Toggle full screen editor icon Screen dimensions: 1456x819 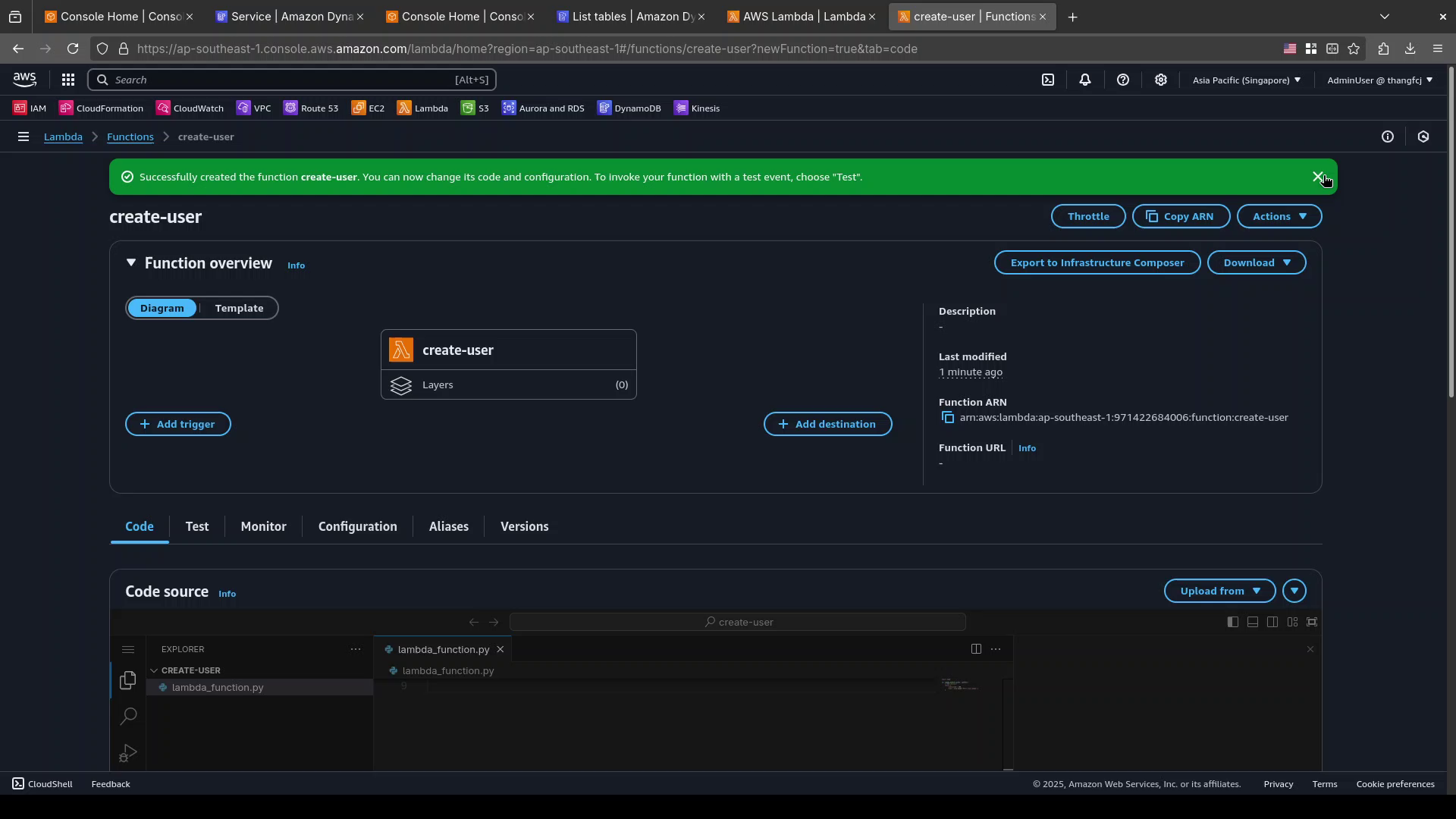pos(1312,622)
